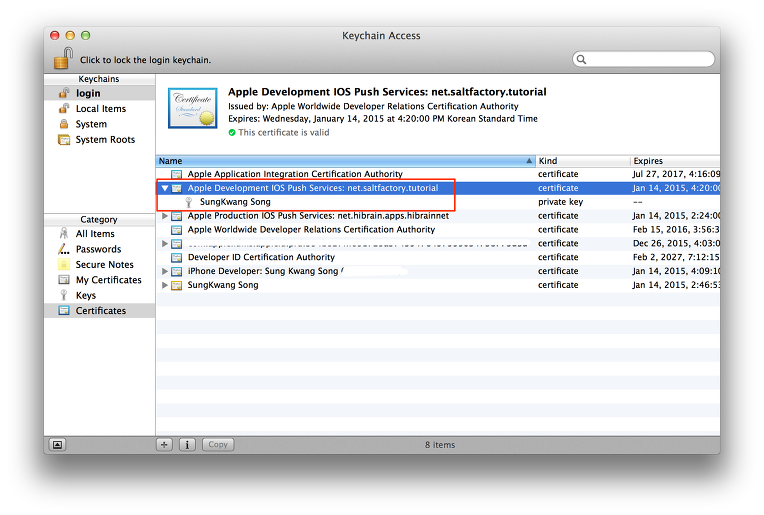Click Feb 2, 2027 expiry cell
The width and height of the screenshot is (764, 515).
(676, 257)
